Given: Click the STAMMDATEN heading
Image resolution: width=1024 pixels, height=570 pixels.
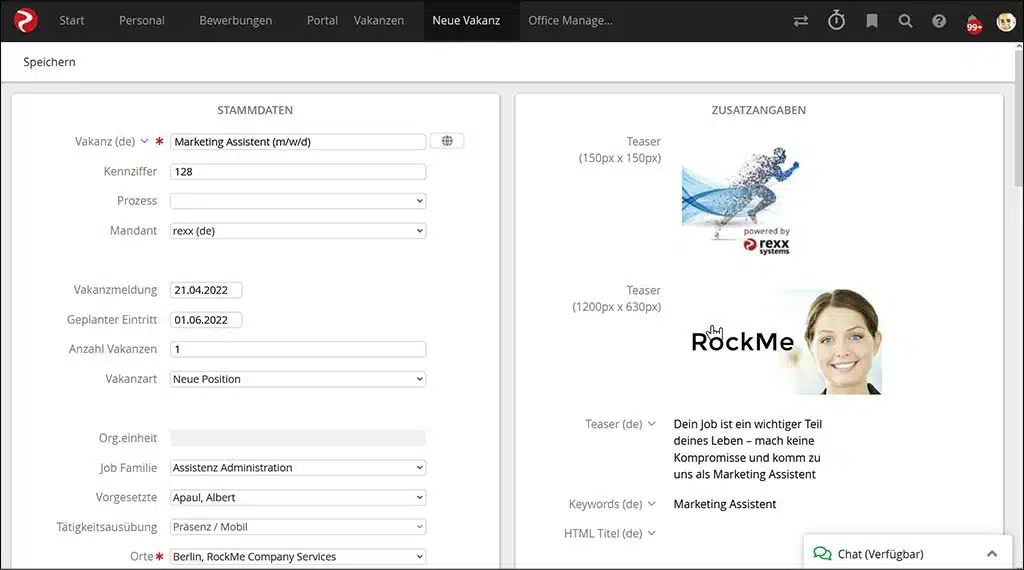Looking at the screenshot, I should point(255,110).
